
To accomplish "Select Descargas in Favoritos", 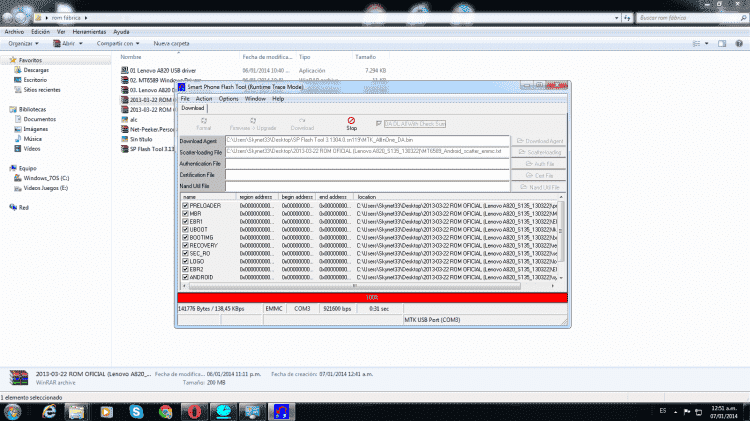I will [x=36, y=70].
